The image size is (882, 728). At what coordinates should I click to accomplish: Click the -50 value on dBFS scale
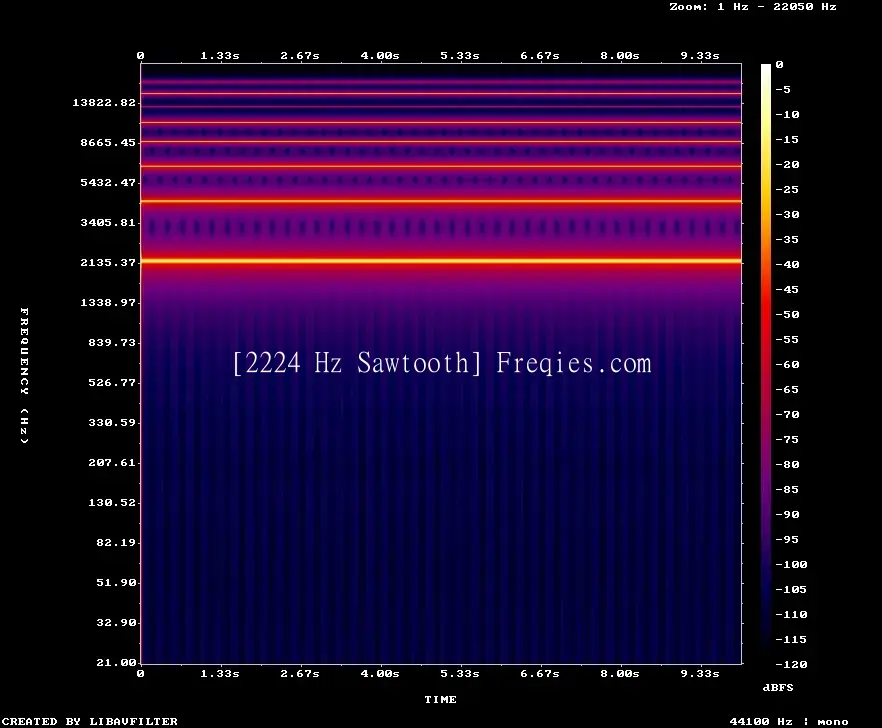point(787,314)
